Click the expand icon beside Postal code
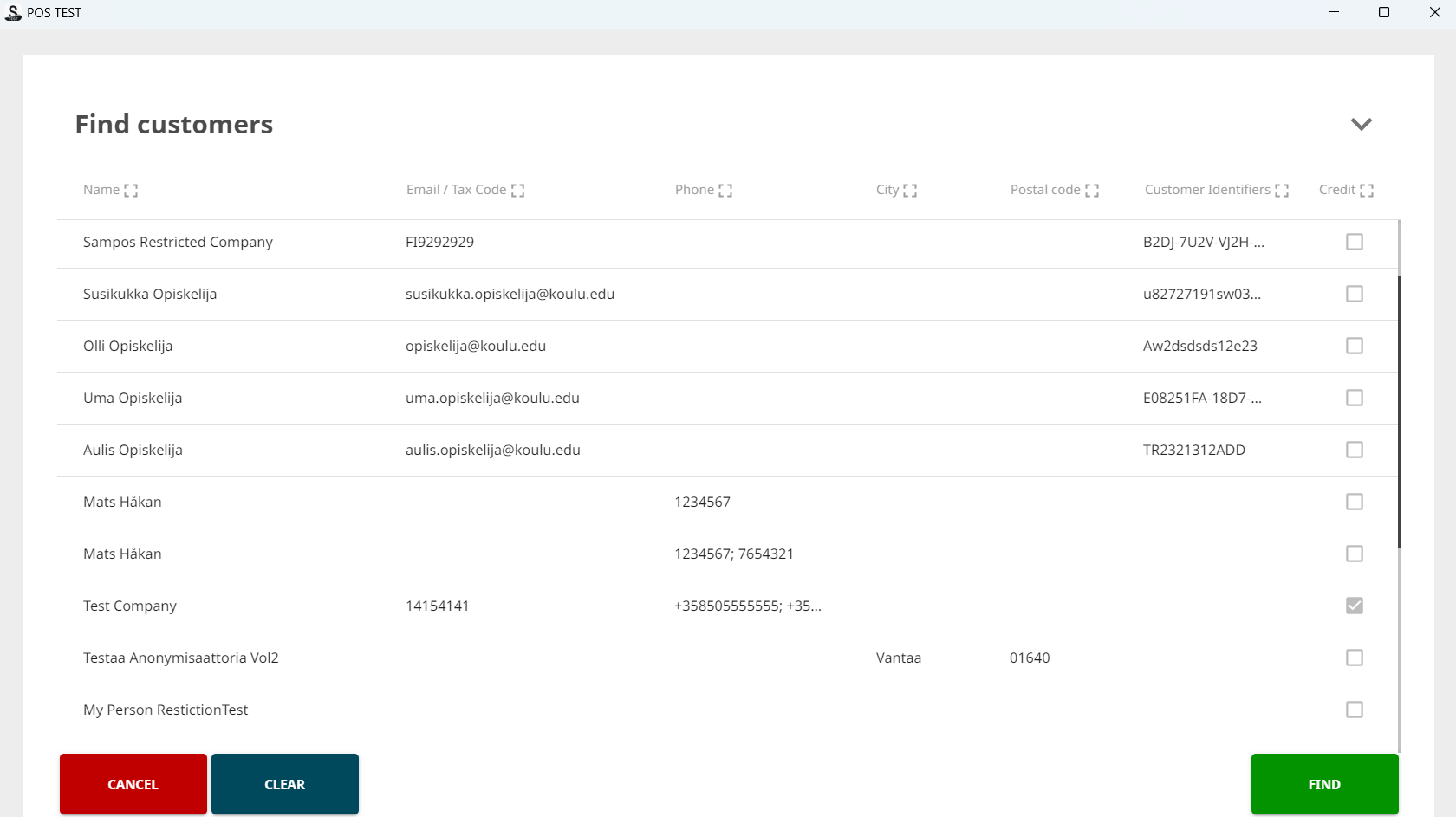 1092,191
